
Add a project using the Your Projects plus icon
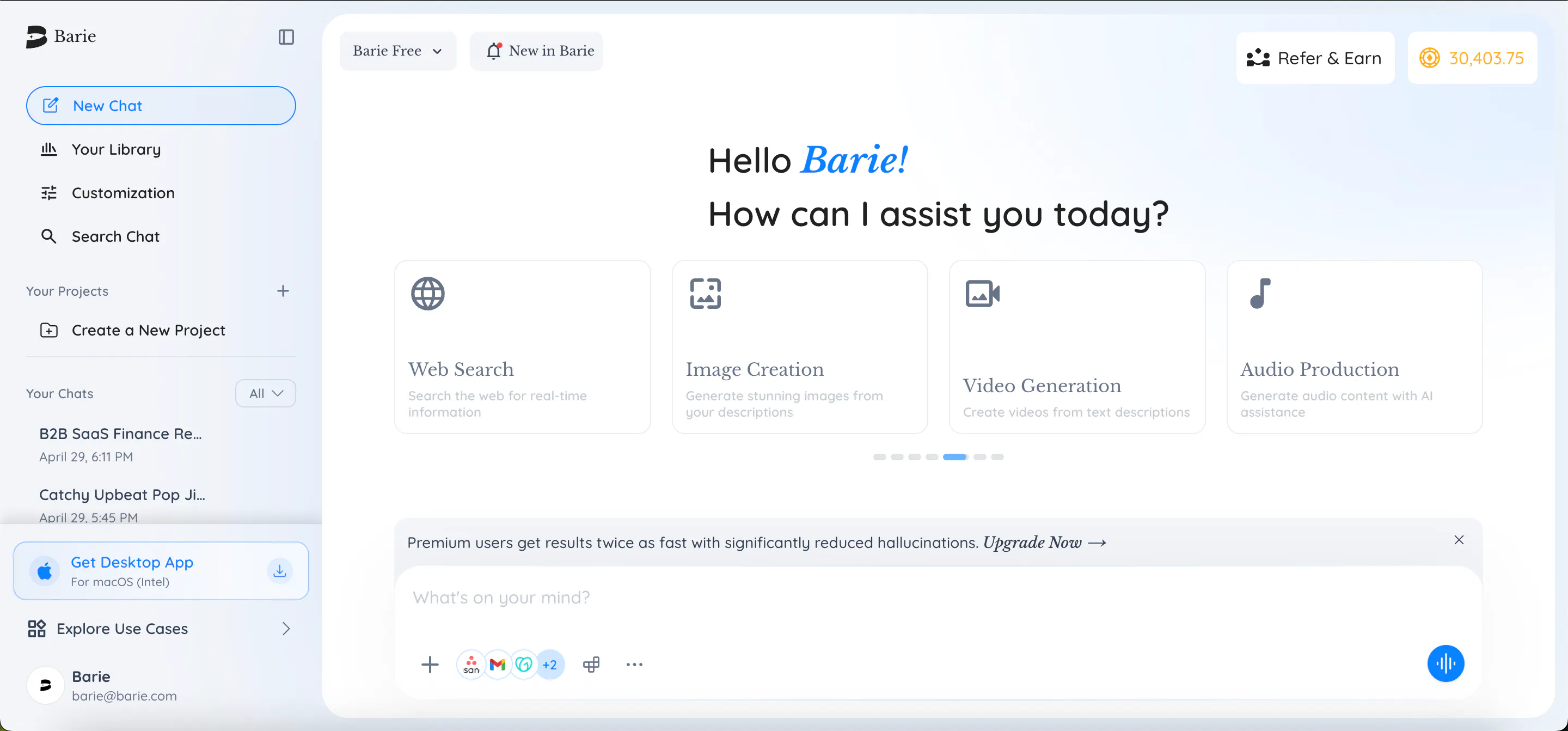[283, 291]
